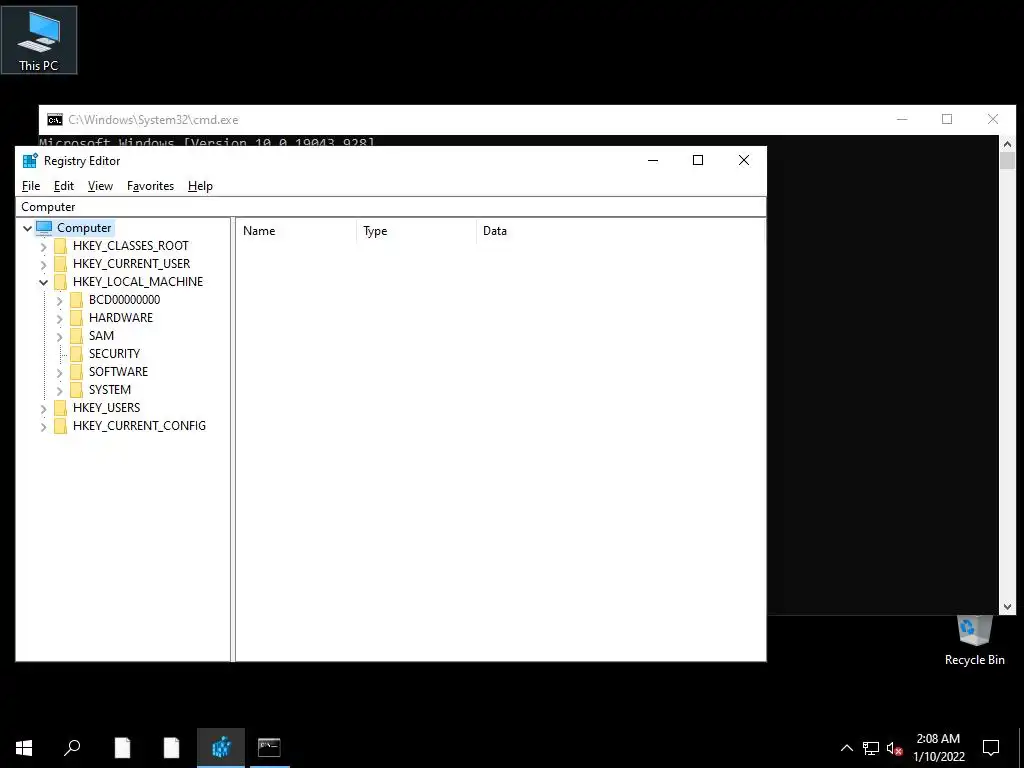Open taskbar search magnifier
Viewport: 1024px width, 768px height.
point(72,748)
